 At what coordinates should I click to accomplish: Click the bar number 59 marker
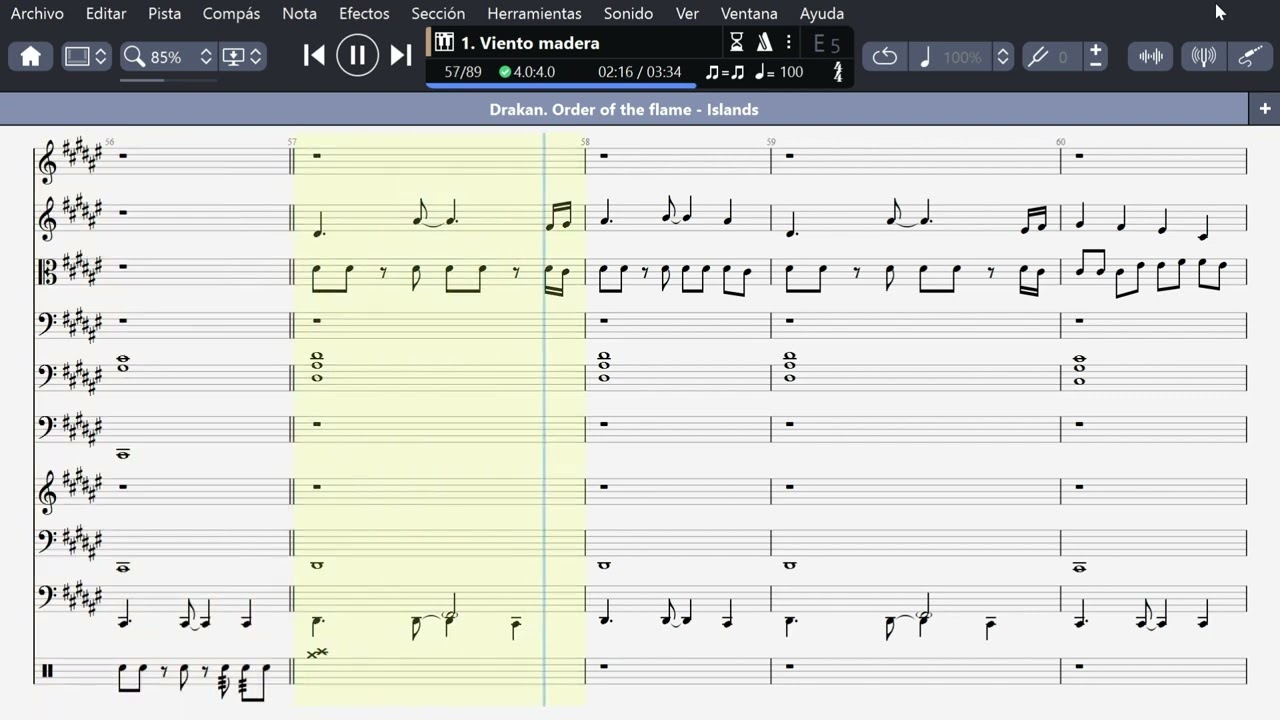771,142
